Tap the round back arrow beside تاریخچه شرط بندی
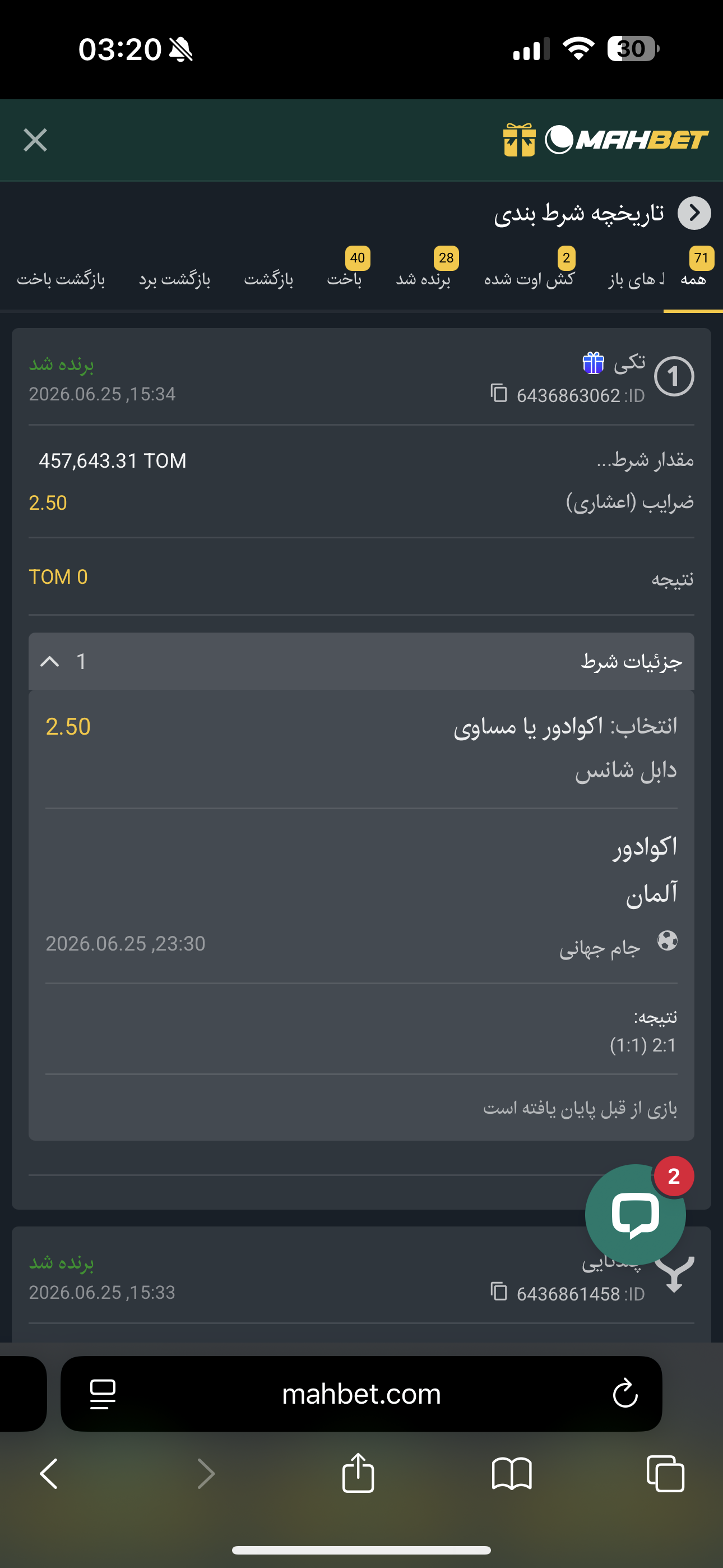The width and height of the screenshot is (723, 1568). pos(694,213)
